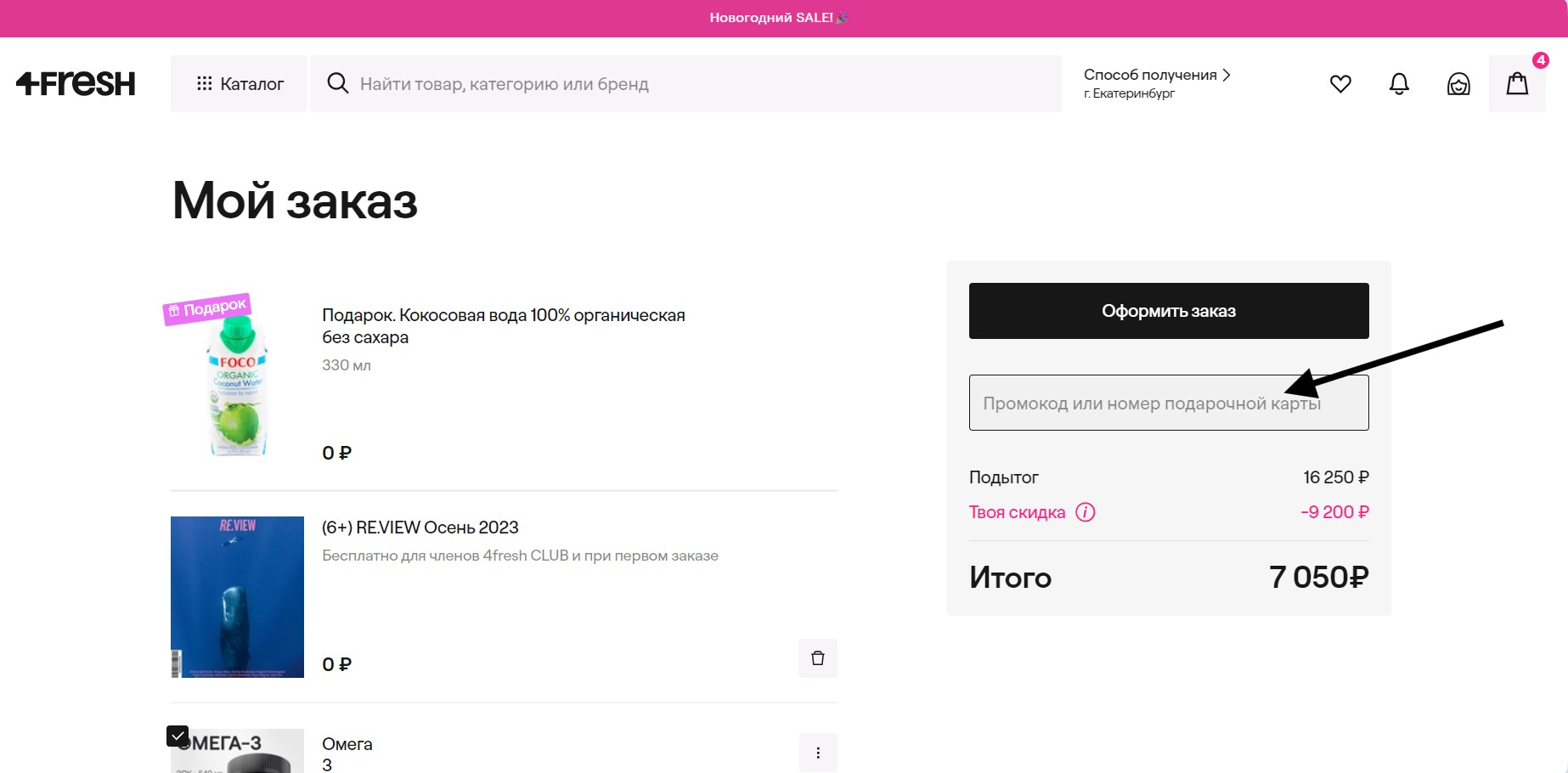Click the Подарок gift badge

pyautogui.click(x=206, y=309)
